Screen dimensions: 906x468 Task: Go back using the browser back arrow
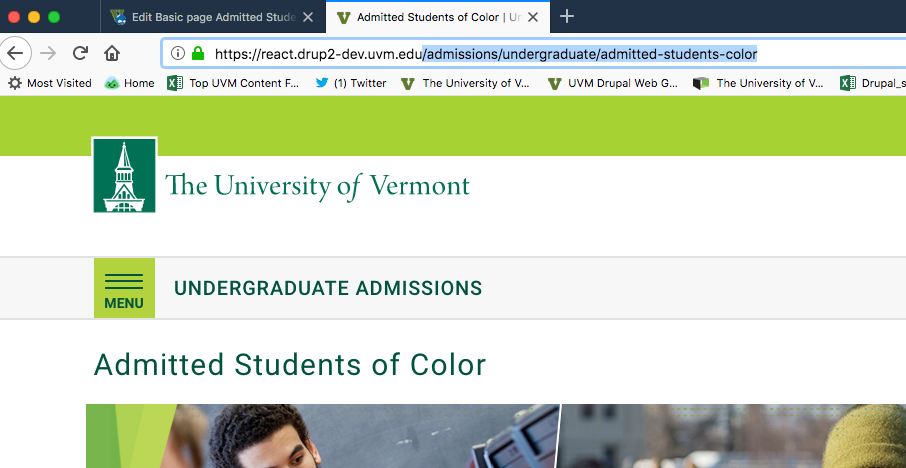point(14,54)
